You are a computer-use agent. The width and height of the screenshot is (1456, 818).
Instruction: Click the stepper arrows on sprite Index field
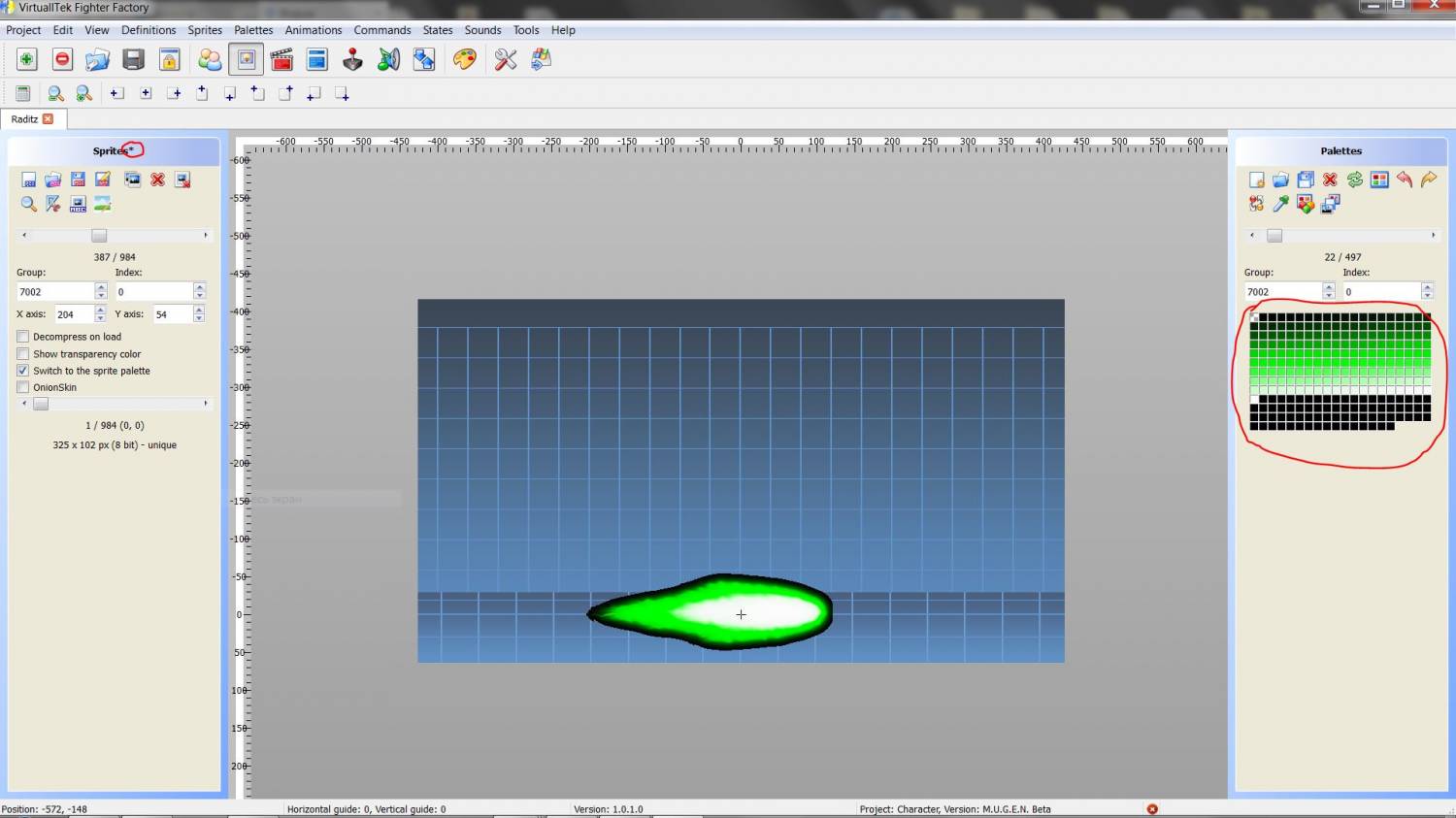click(x=199, y=291)
